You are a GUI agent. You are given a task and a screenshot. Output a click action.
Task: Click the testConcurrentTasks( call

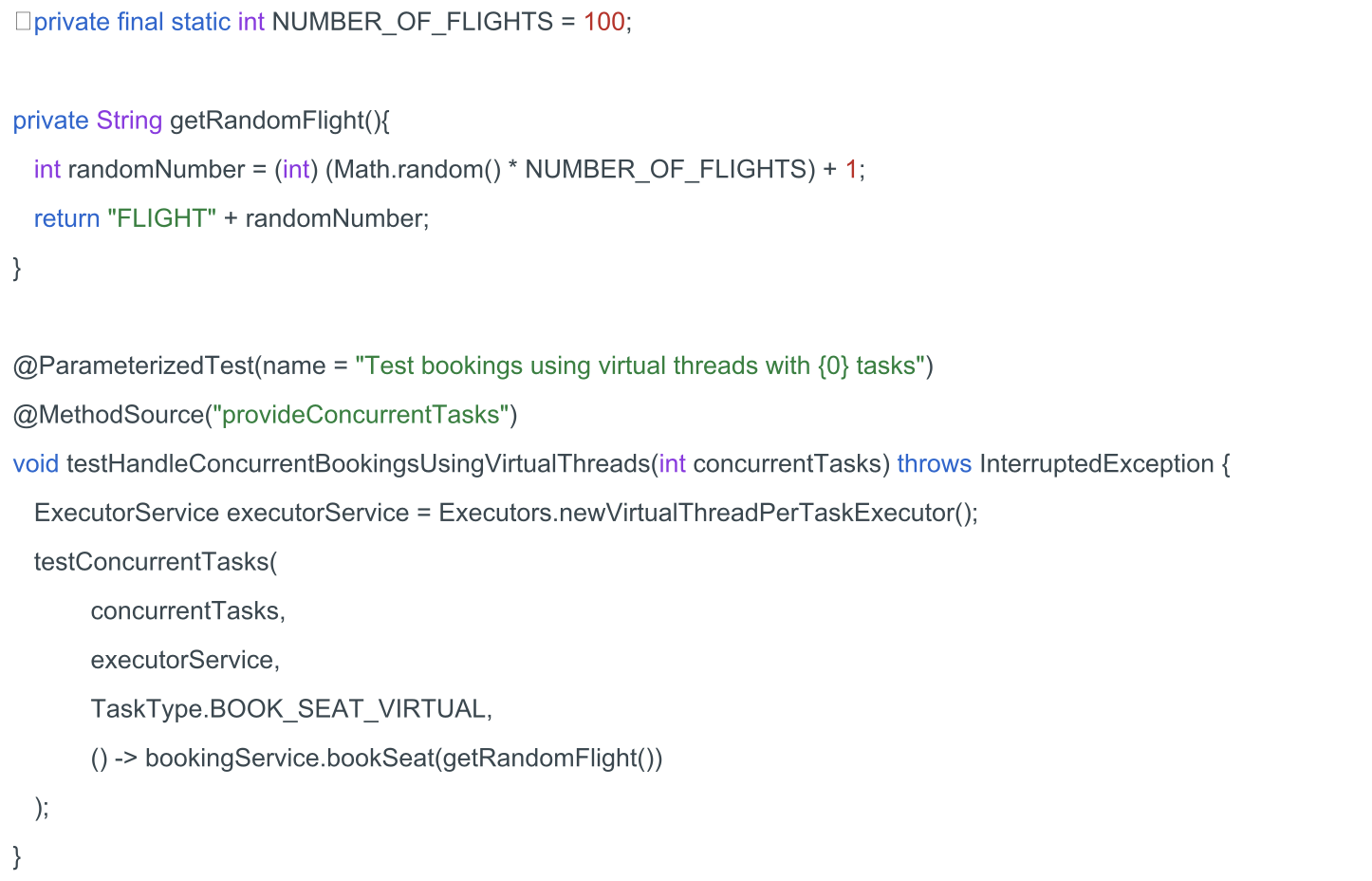pyautogui.click(x=156, y=562)
